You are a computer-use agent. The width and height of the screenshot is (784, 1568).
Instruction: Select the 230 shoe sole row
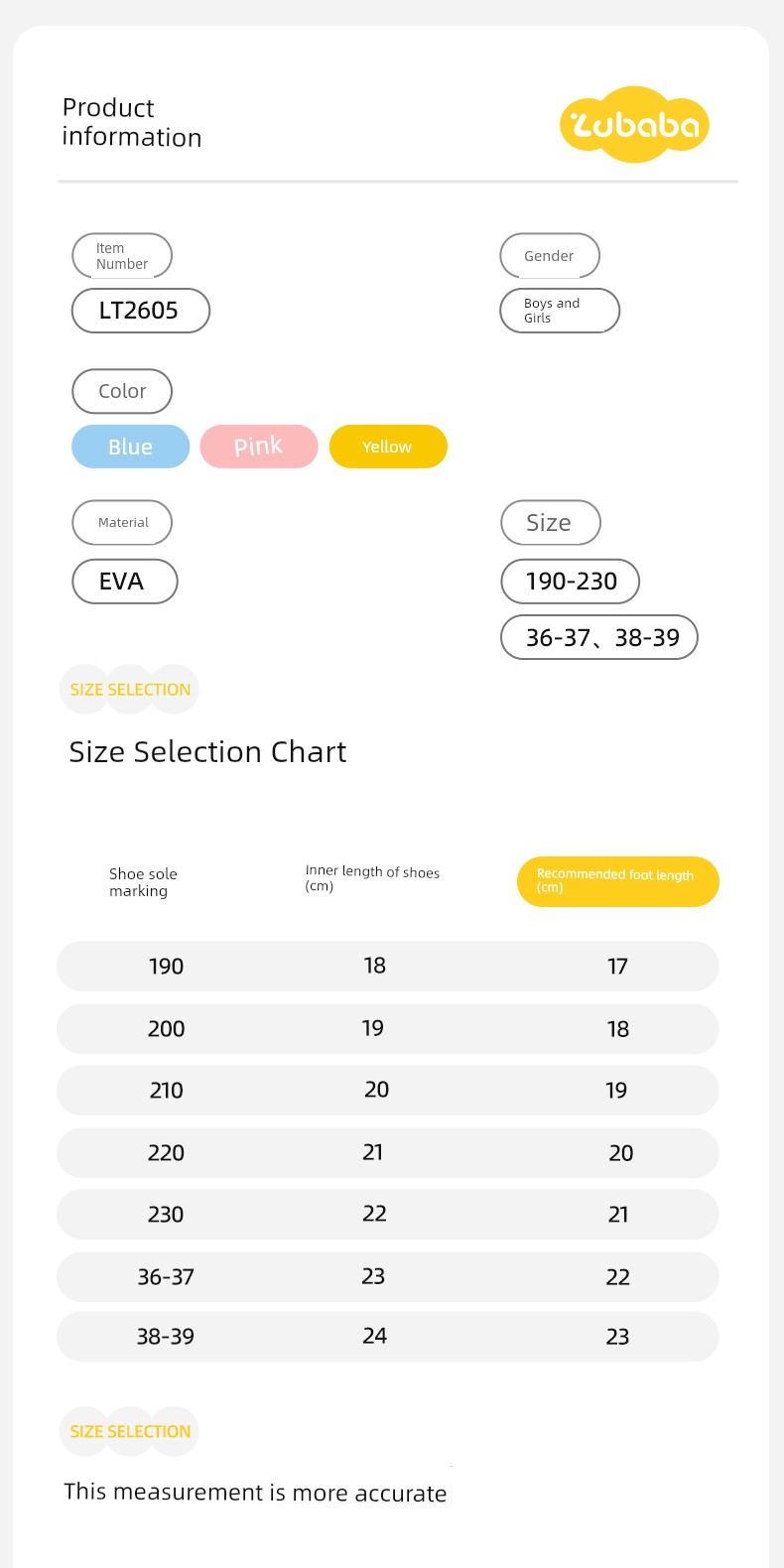388,1214
